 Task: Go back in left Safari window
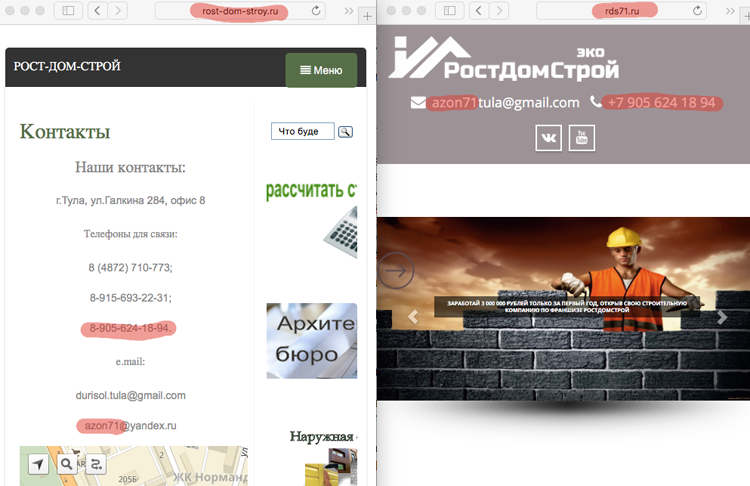point(98,11)
